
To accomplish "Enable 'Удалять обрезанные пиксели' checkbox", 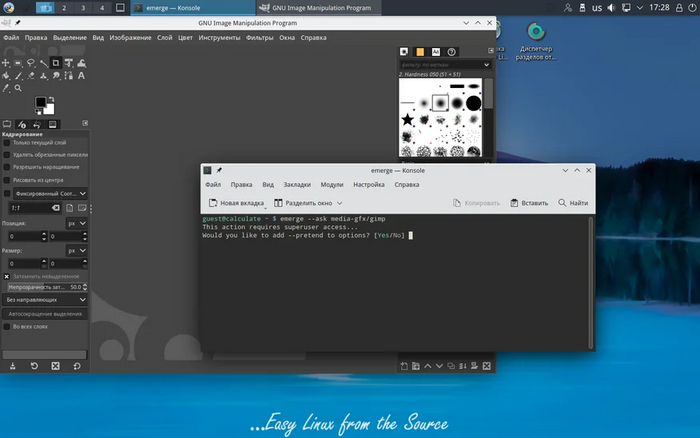I will pyautogui.click(x=7, y=155).
